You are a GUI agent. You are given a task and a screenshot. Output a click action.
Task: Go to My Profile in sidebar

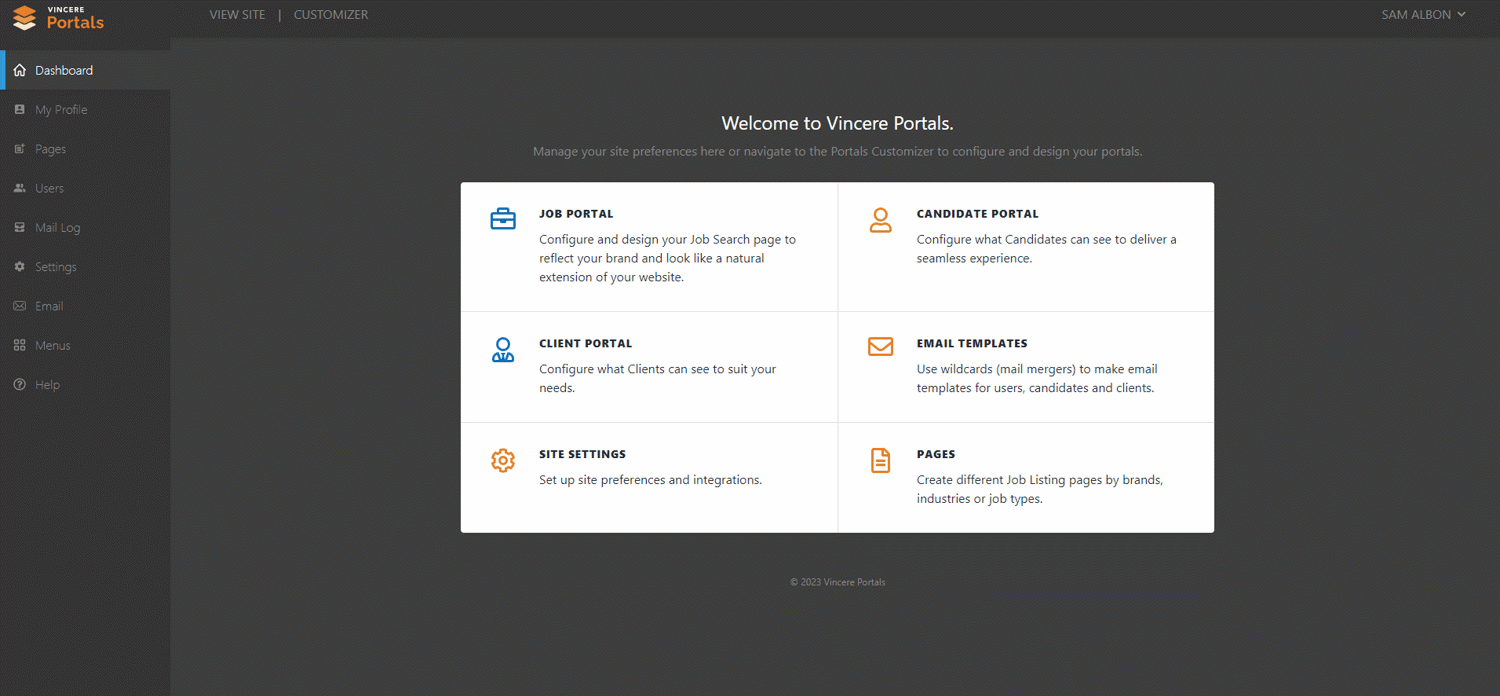[85, 109]
